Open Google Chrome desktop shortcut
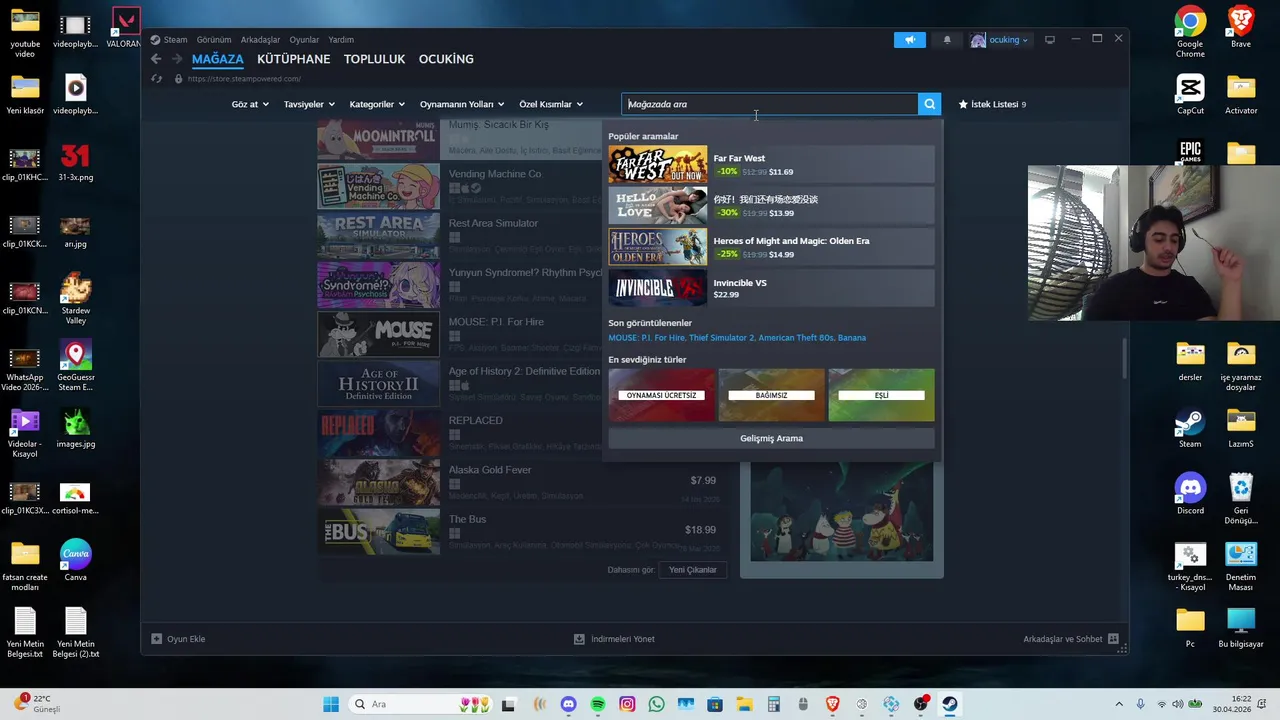The width and height of the screenshot is (1280, 720). 1190,33
